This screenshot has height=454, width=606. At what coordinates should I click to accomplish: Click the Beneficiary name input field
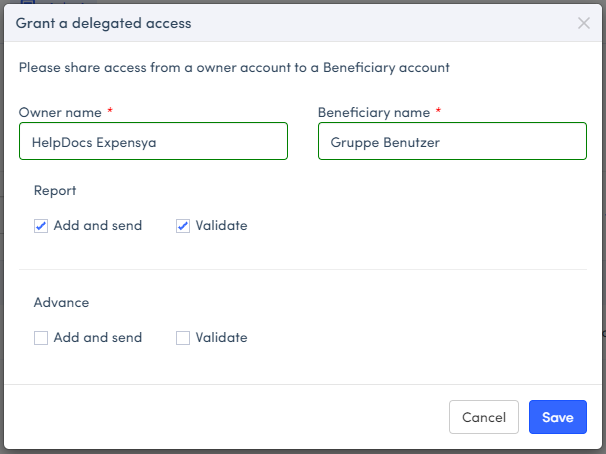(452, 142)
